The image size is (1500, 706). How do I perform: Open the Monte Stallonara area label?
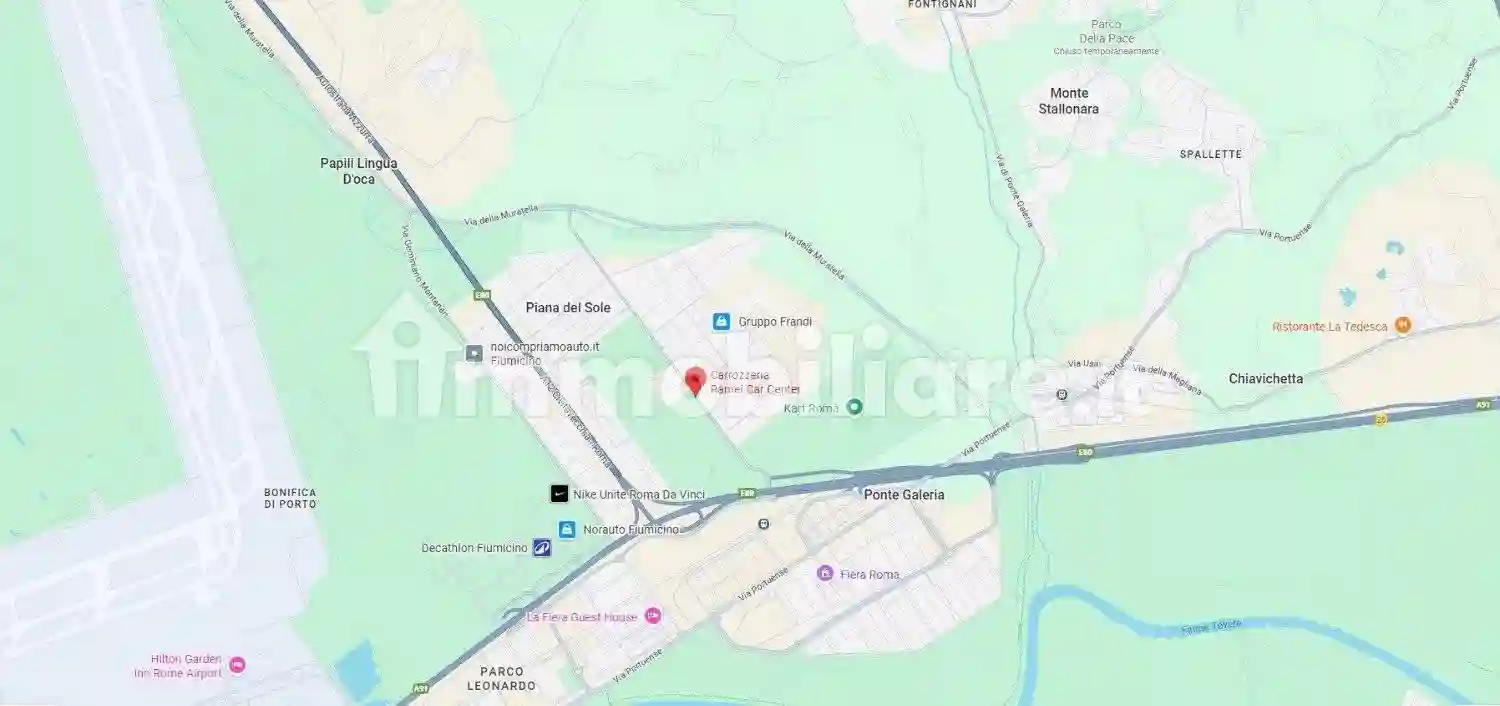1069,101
